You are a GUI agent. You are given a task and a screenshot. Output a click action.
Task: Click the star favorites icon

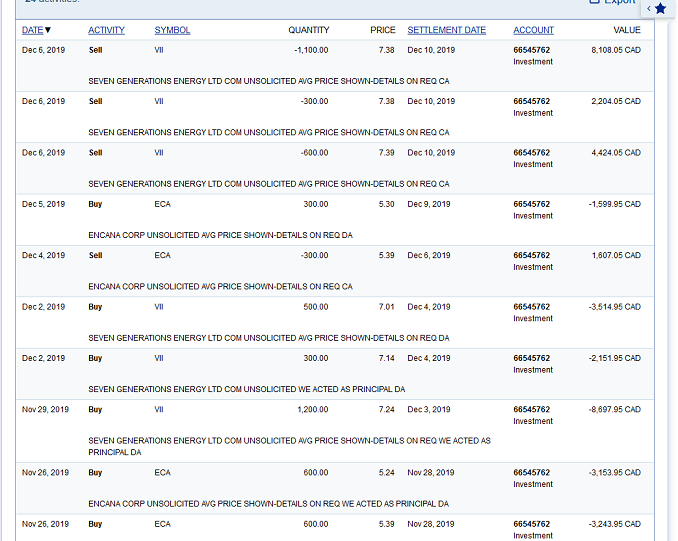point(660,9)
